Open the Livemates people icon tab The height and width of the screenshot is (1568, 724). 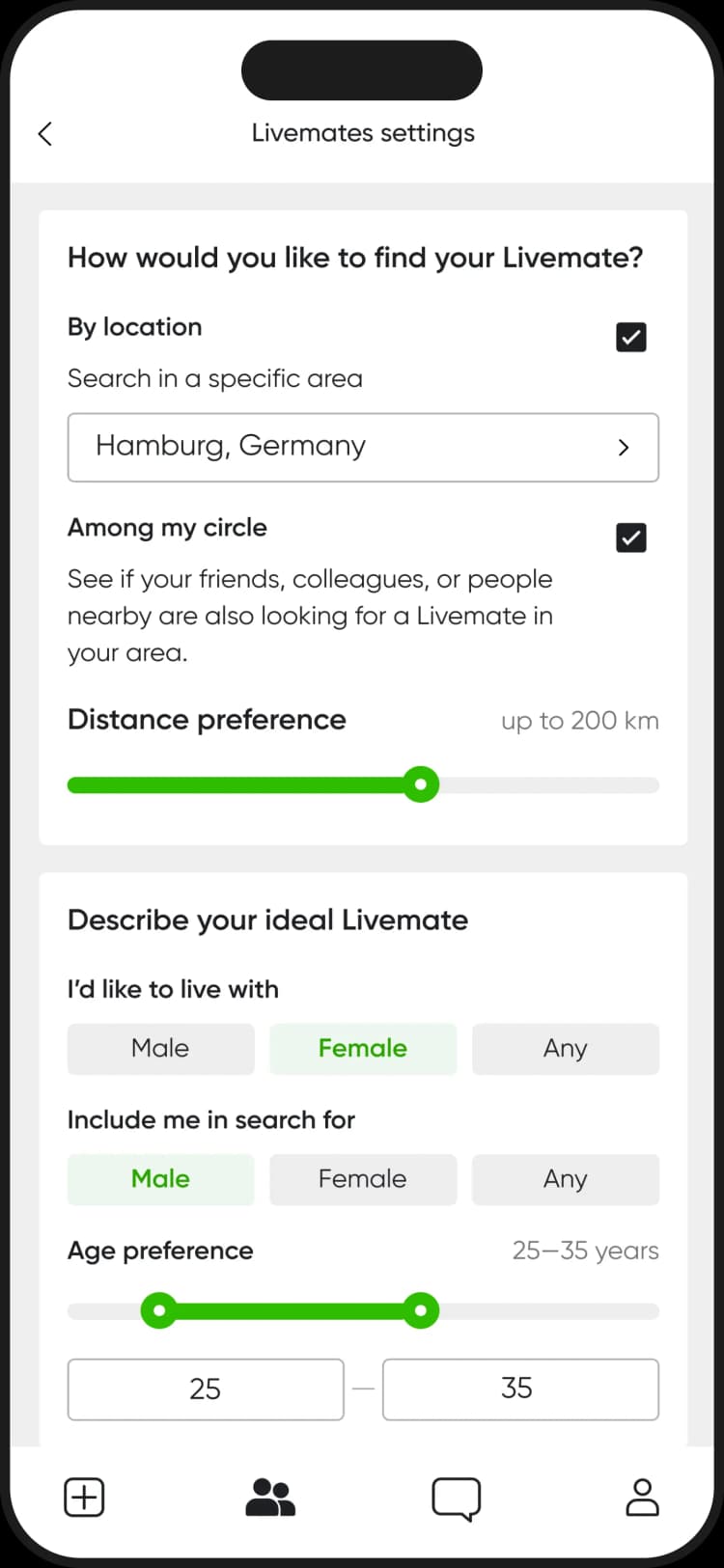270,1498
